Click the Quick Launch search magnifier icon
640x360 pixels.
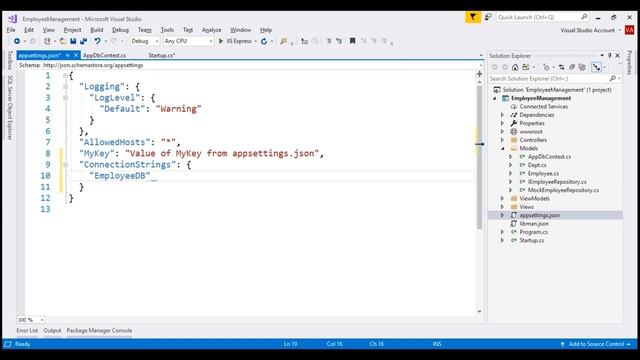(584, 17)
